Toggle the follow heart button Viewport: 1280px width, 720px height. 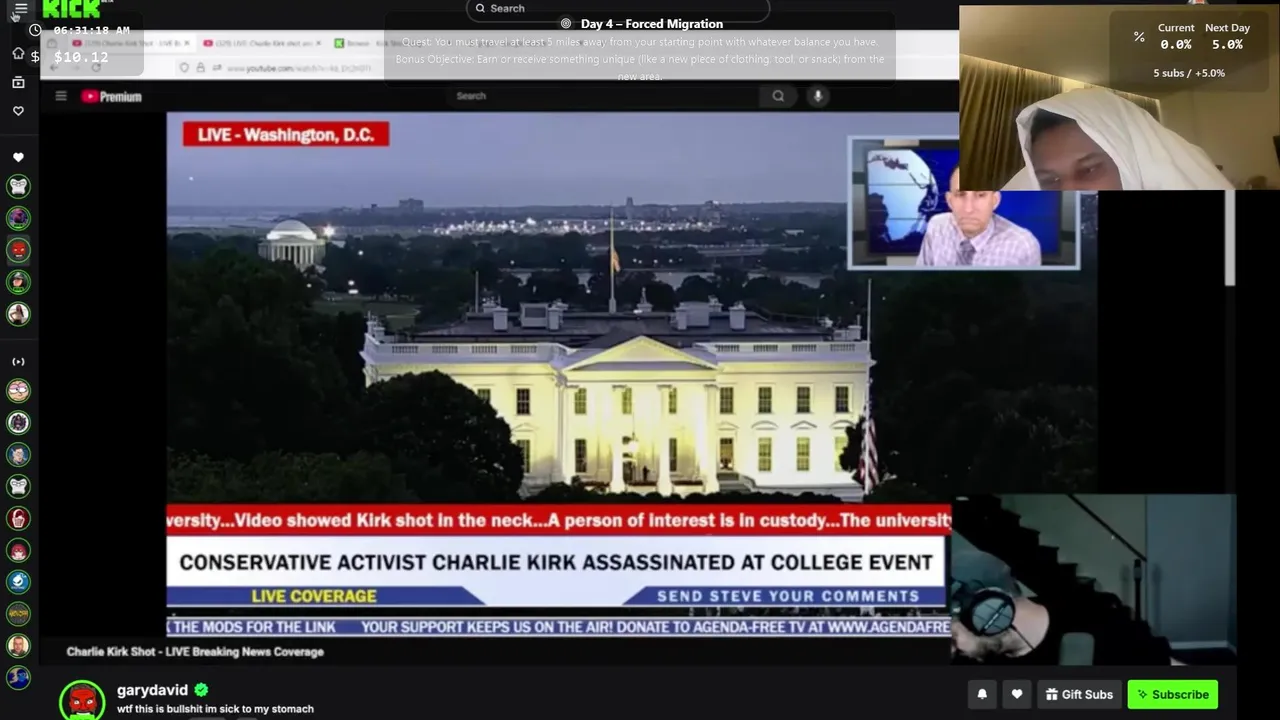[x=1017, y=694]
